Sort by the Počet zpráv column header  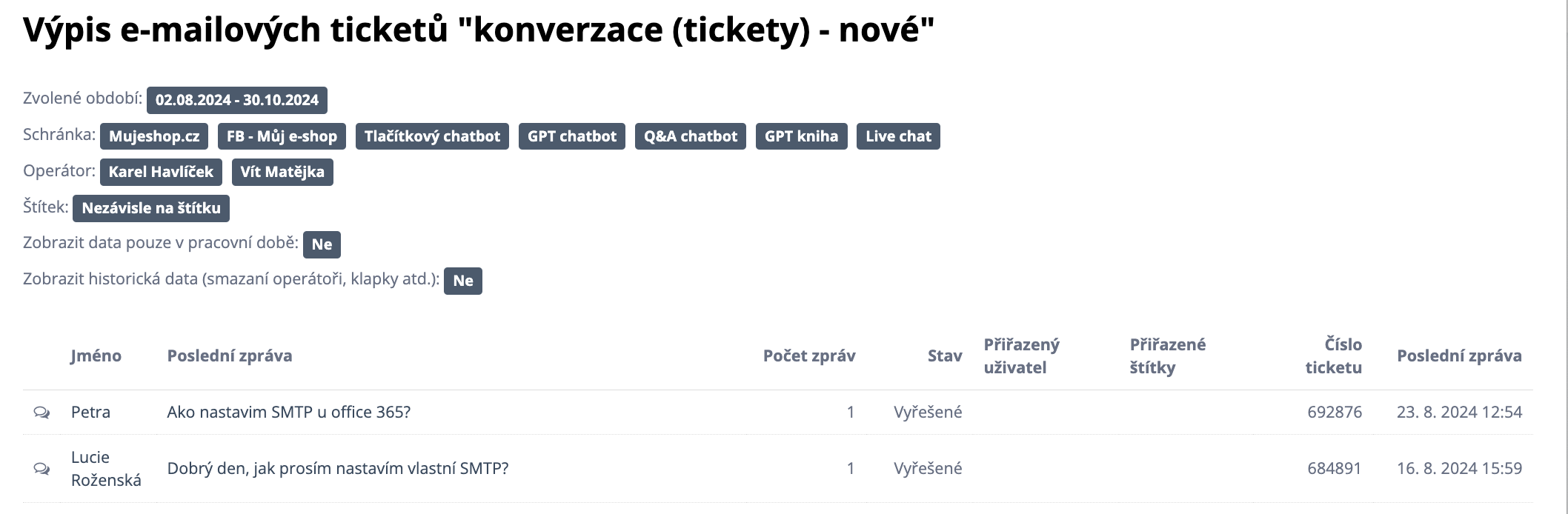[x=809, y=356]
